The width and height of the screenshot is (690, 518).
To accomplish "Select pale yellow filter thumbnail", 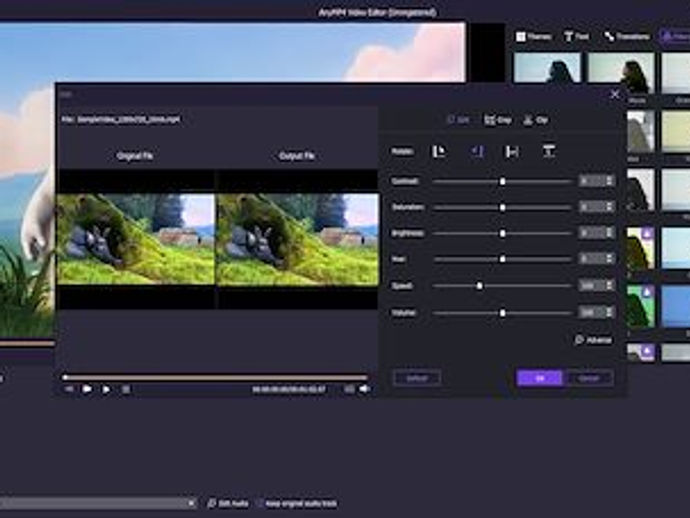I will click(x=676, y=131).
